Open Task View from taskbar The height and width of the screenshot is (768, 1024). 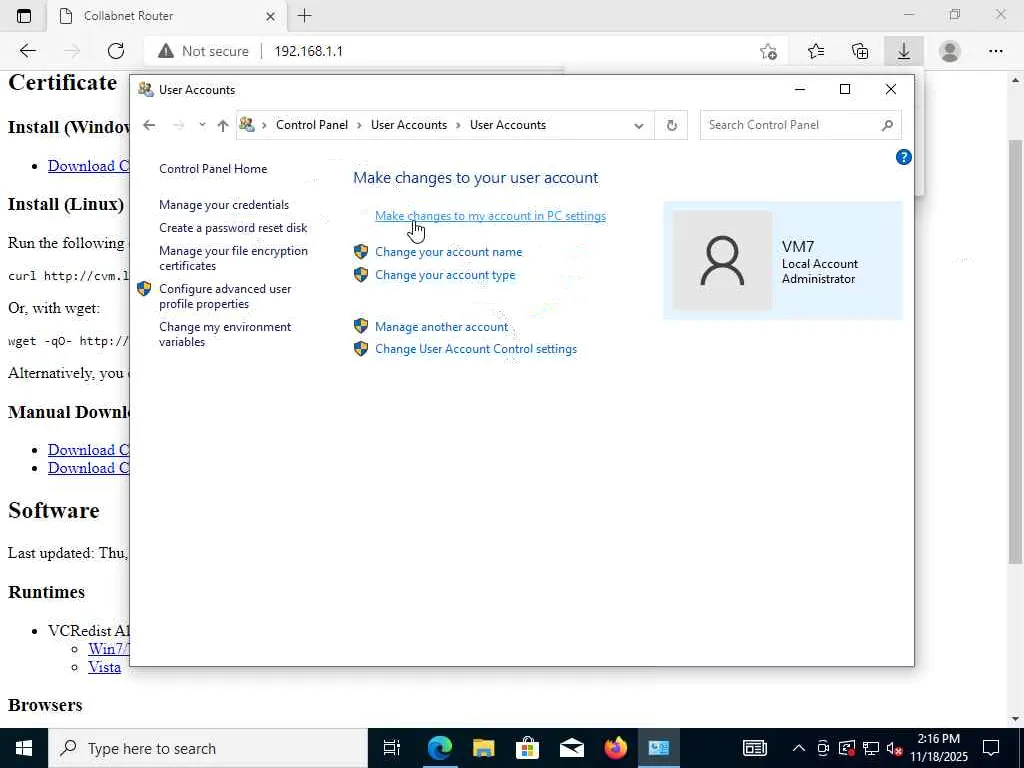(x=392, y=748)
